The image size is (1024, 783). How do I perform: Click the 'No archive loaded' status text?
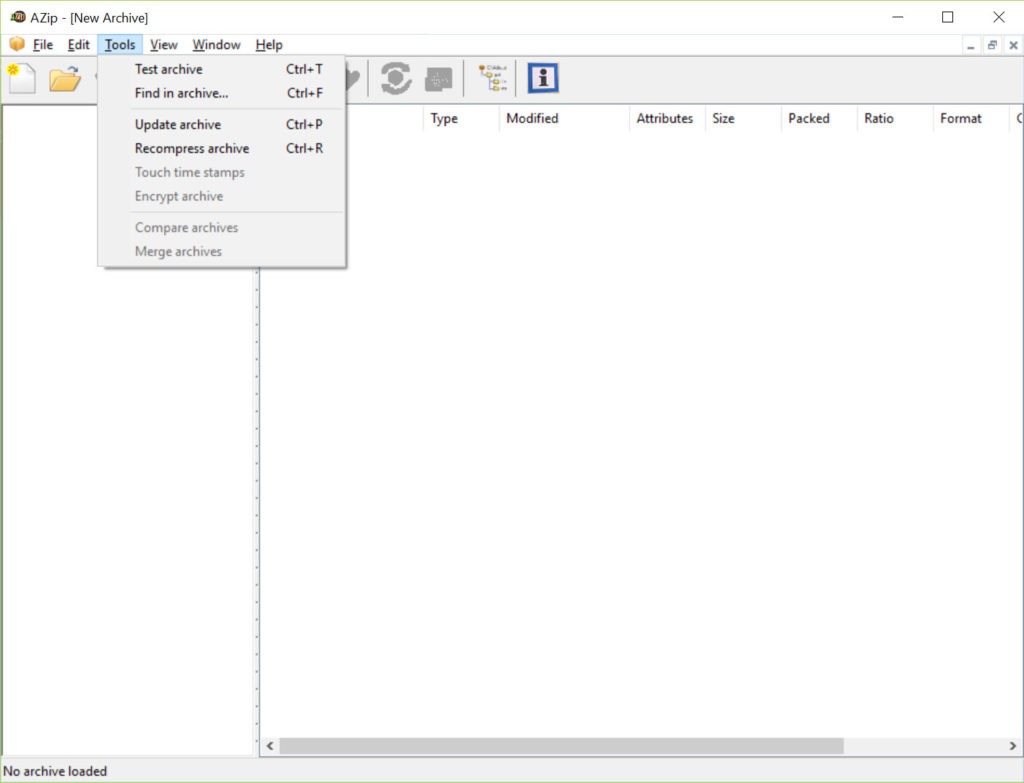coord(55,771)
